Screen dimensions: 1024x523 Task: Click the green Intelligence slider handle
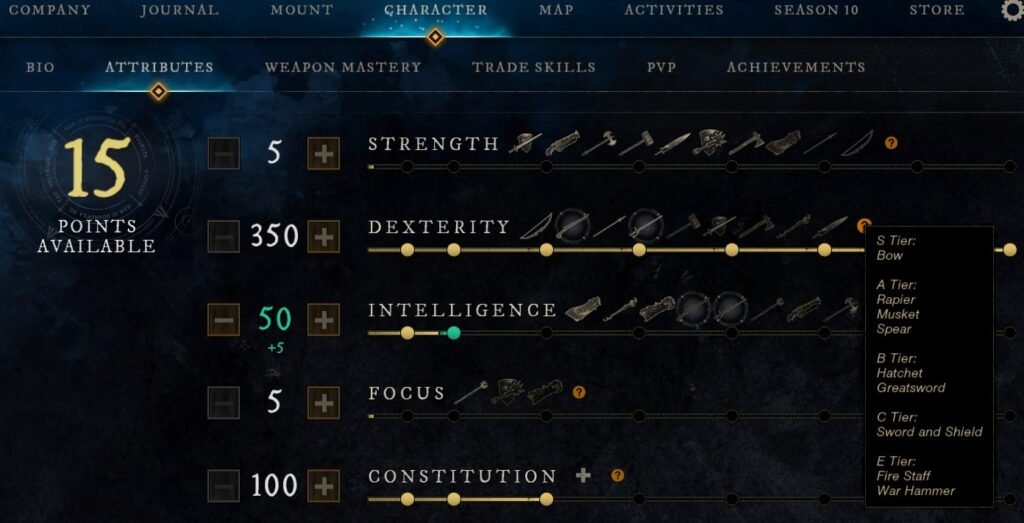click(x=454, y=332)
